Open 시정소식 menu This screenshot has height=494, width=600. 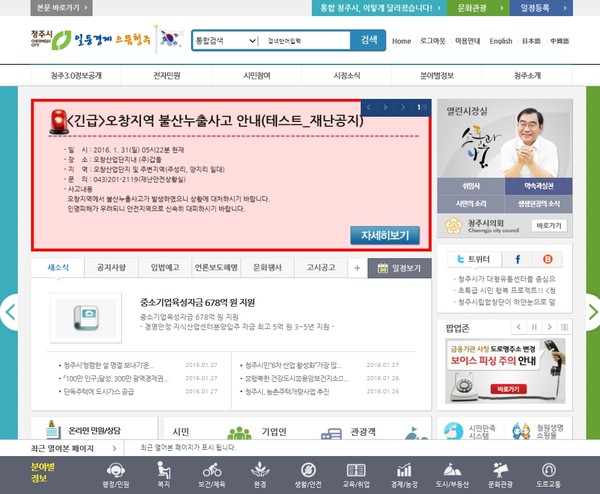point(347,75)
